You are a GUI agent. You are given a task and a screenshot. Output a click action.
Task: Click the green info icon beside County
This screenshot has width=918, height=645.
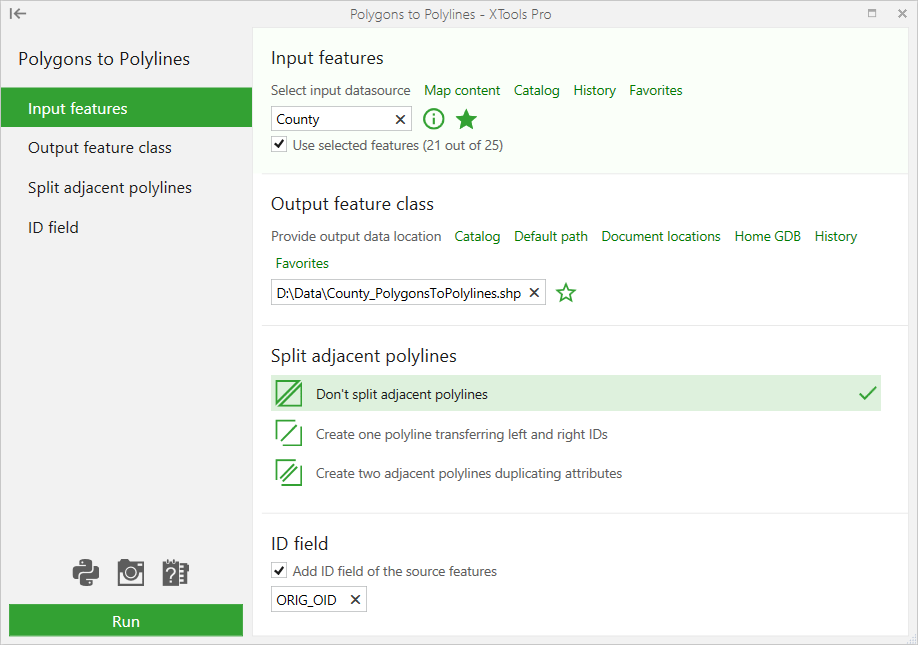433,120
